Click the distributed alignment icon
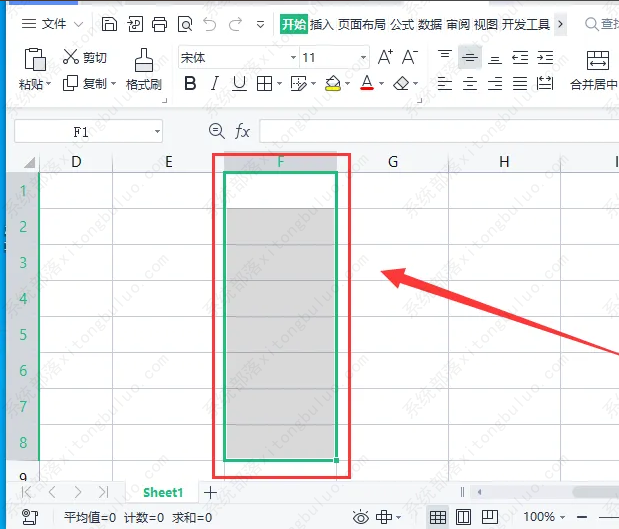Image resolution: width=619 pixels, height=529 pixels. 545,83
